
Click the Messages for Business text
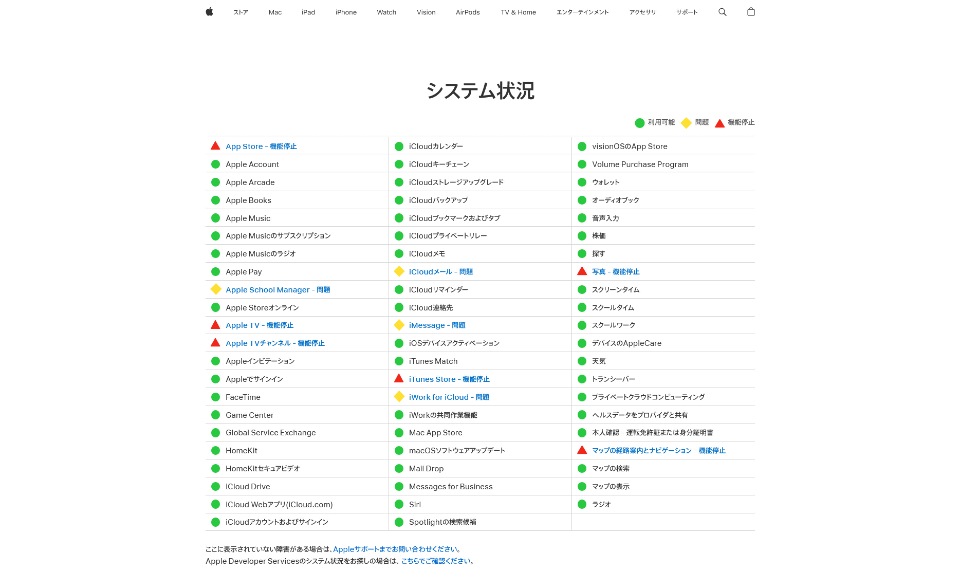451,487
